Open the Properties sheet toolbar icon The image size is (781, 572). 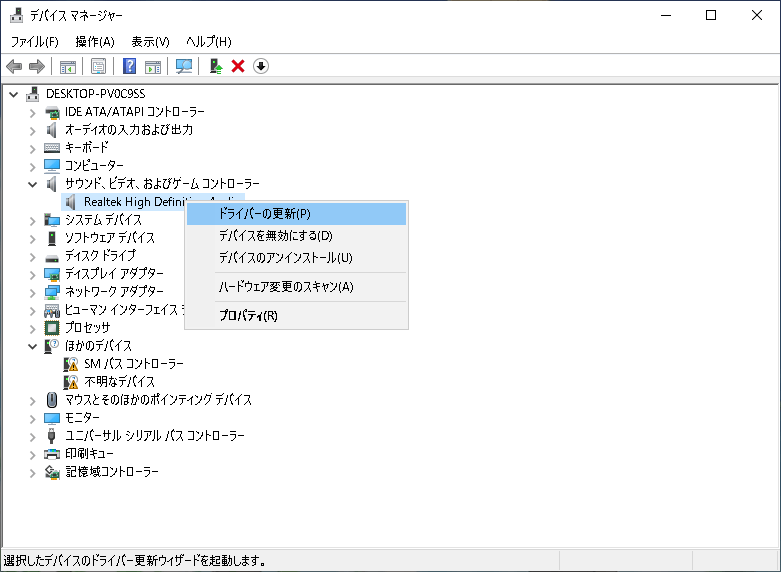click(x=99, y=66)
